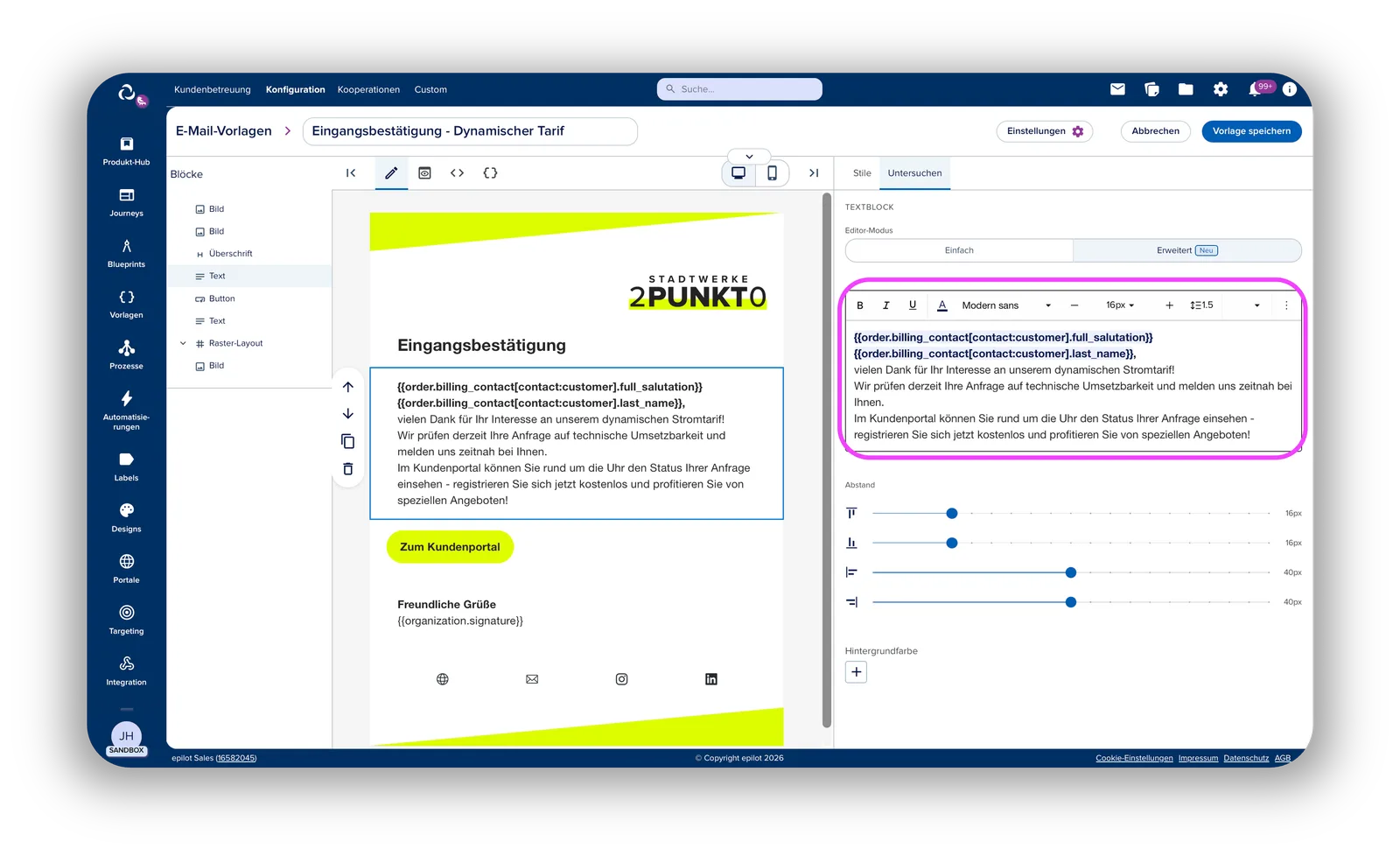Decrease font size with minus
Screen dimensions: 1400x856
[x=1074, y=305]
